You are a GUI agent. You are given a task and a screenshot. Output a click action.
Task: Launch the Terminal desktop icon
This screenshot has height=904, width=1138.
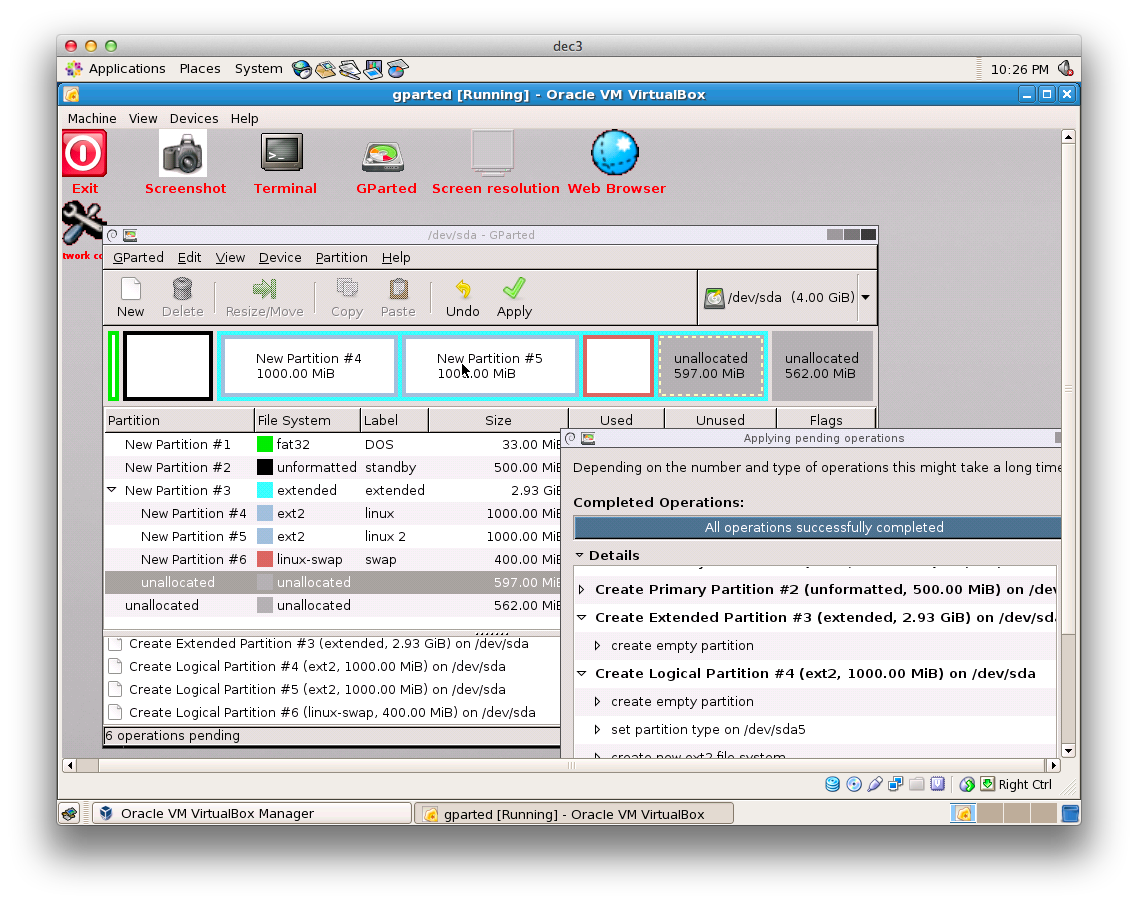[282, 153]
